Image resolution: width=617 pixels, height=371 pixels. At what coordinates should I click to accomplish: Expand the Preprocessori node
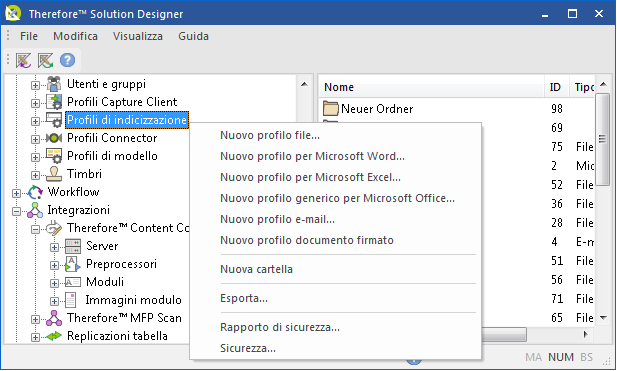tap(54, 265)
